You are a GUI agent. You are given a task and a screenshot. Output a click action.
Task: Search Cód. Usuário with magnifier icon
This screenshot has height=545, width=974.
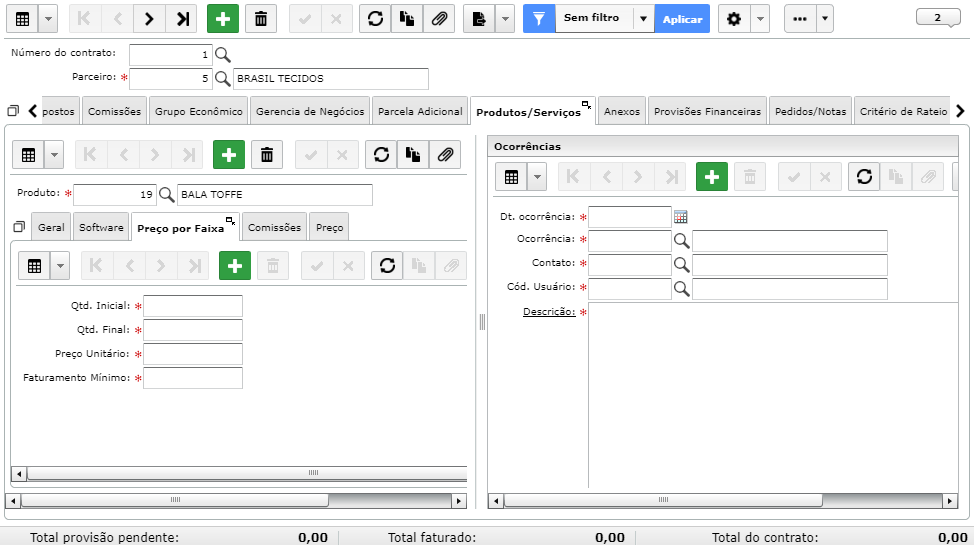coord(682,289)
